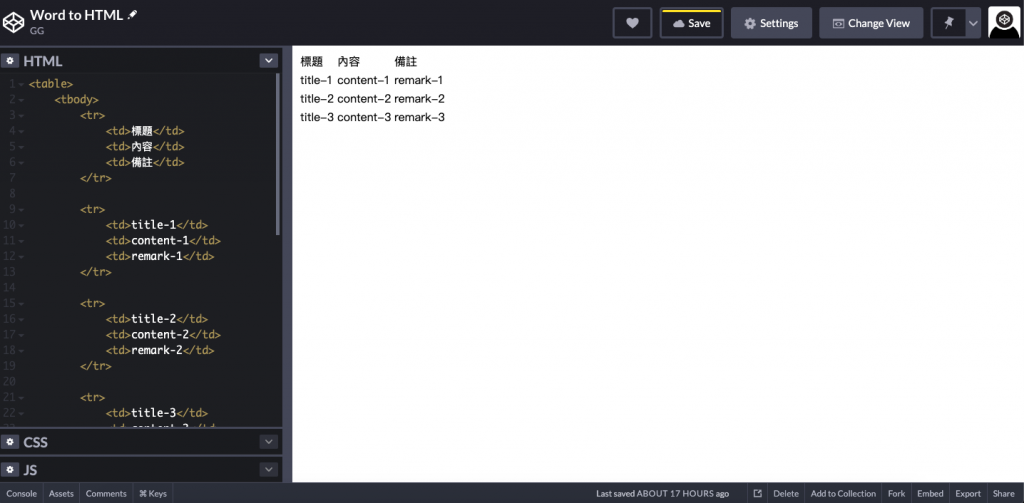This screenshot has height=503, width=1024.
Task: Open the Share menu
Action: pos(1004,494)
